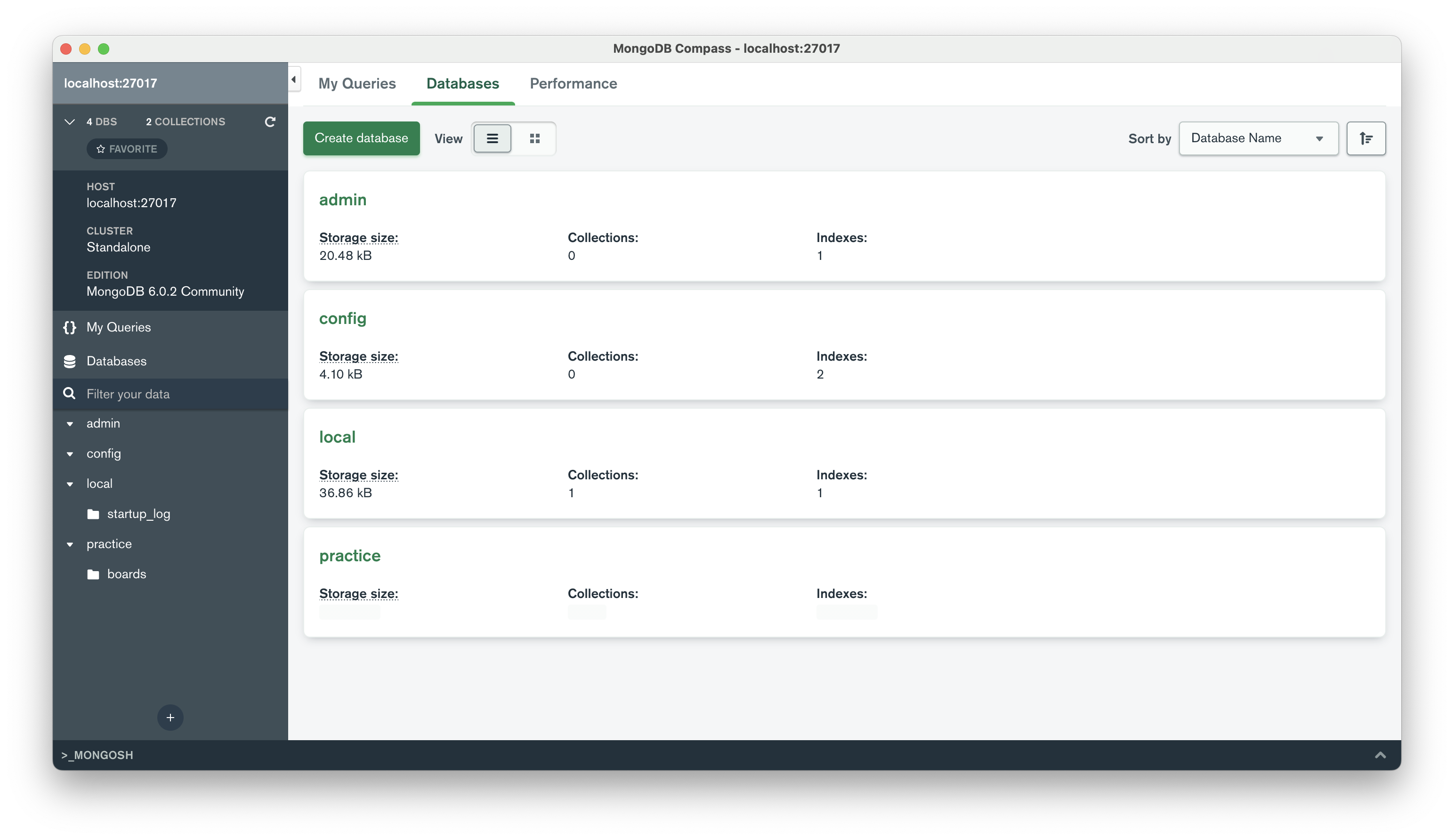This screenshot has height=840, width=1454.
Task: Switch to the Performance tab
Action: point(573,84)
